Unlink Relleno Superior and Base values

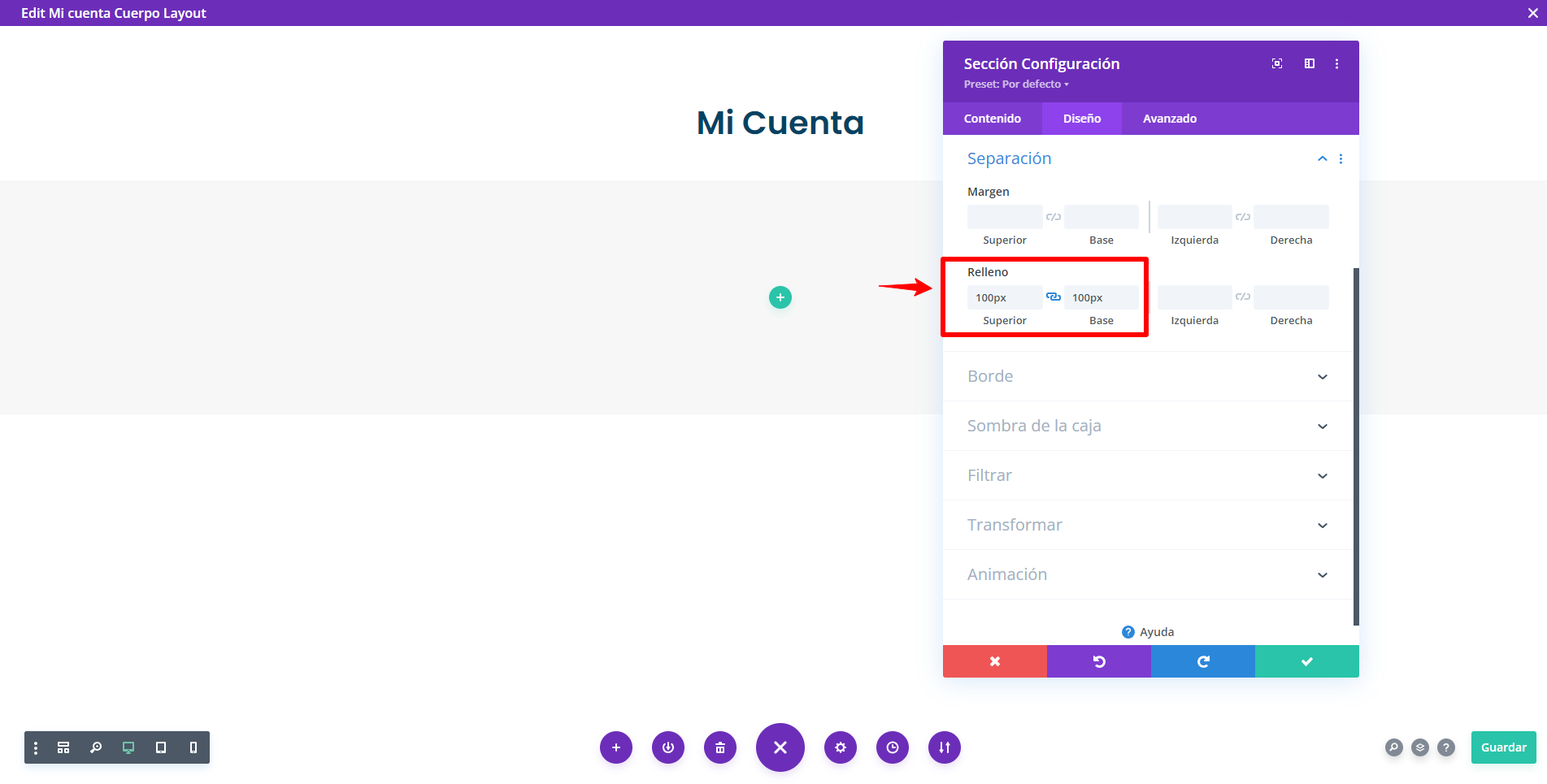point(1053,297)
